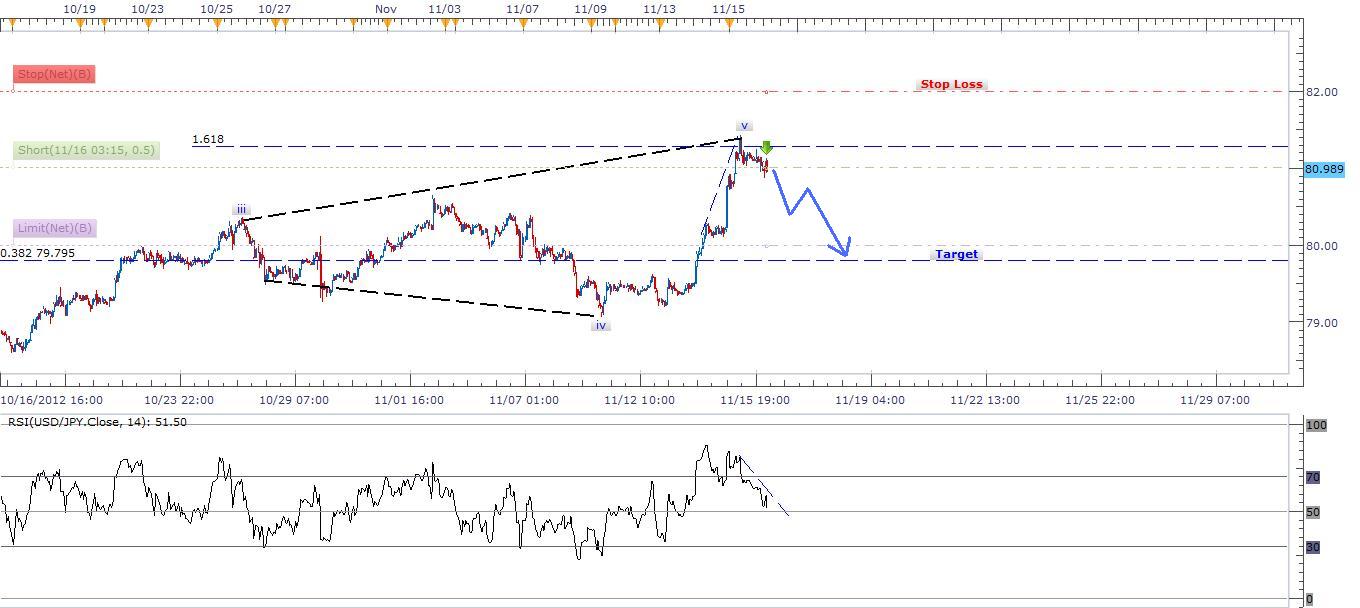Viewport: 1360px width, 608px height.
Task: Select the green short-entry arrow marker
Action: (x=766, y=148)
